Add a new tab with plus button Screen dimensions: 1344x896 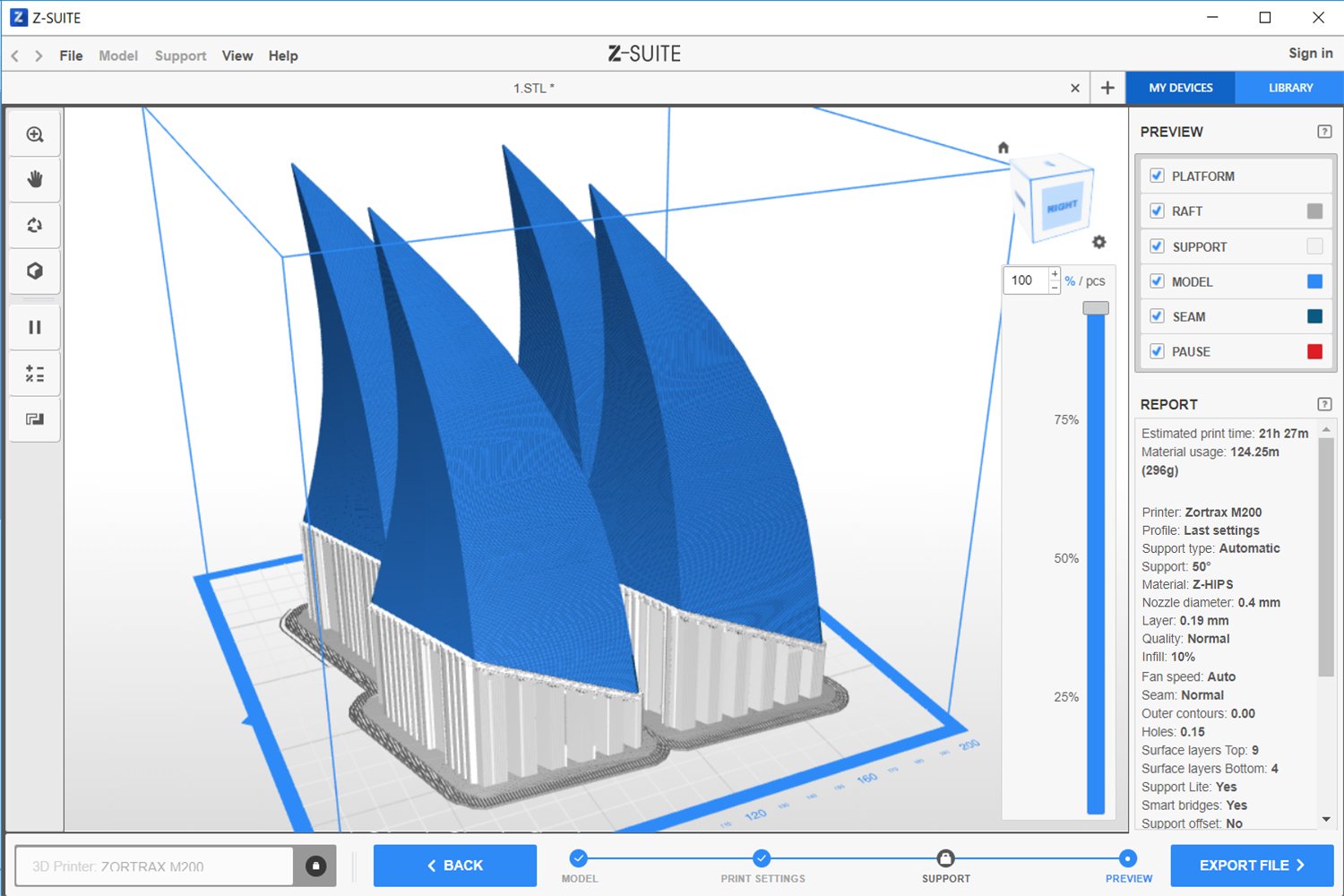(1107, 88)
